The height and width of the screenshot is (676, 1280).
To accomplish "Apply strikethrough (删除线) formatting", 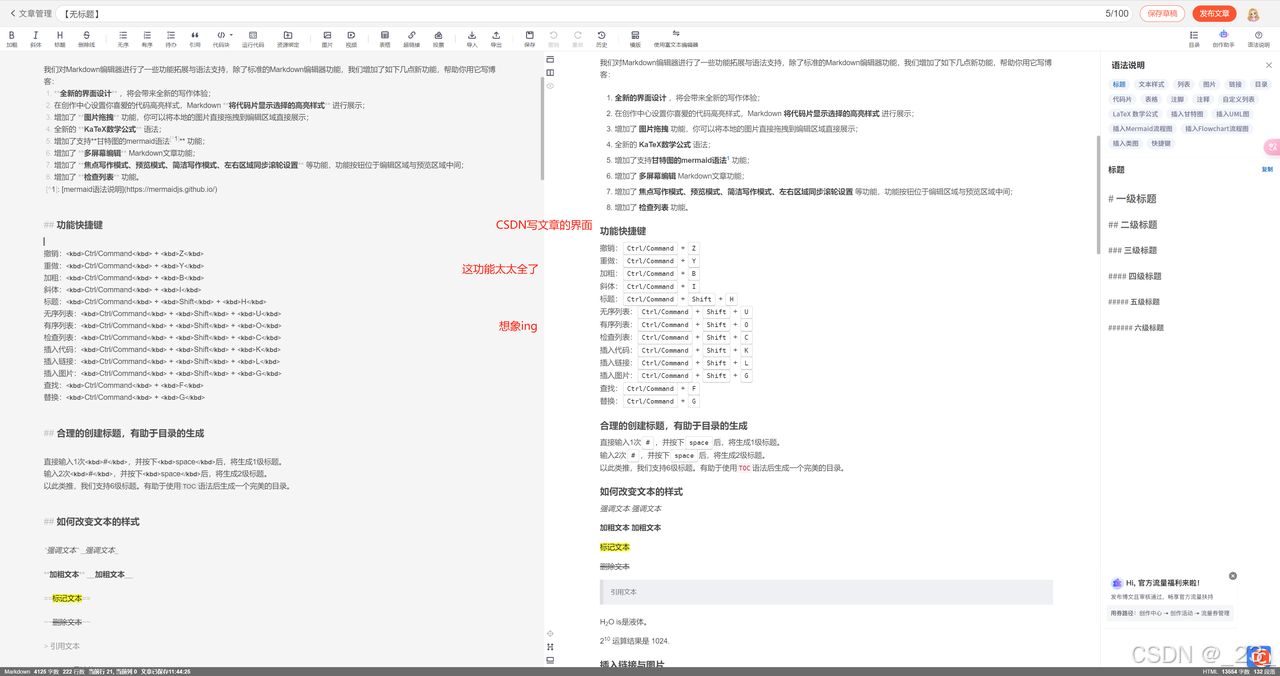I will coord(87,39).
